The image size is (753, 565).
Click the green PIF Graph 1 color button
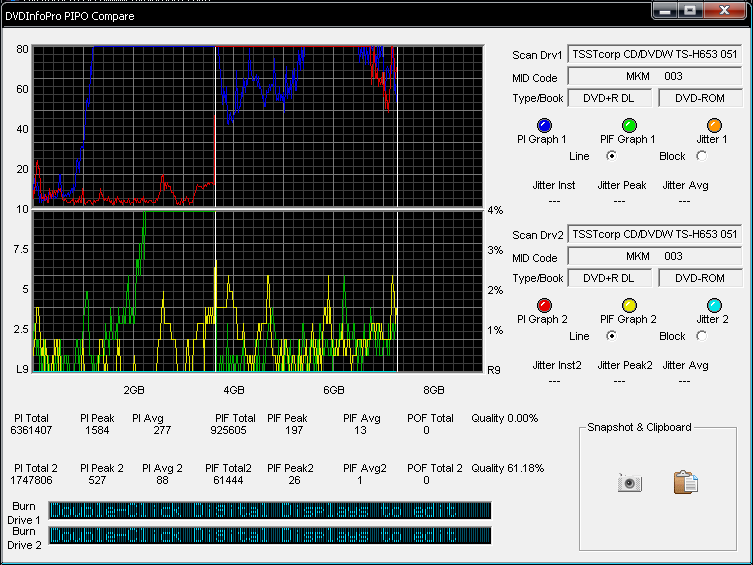(x=629, y=125)
